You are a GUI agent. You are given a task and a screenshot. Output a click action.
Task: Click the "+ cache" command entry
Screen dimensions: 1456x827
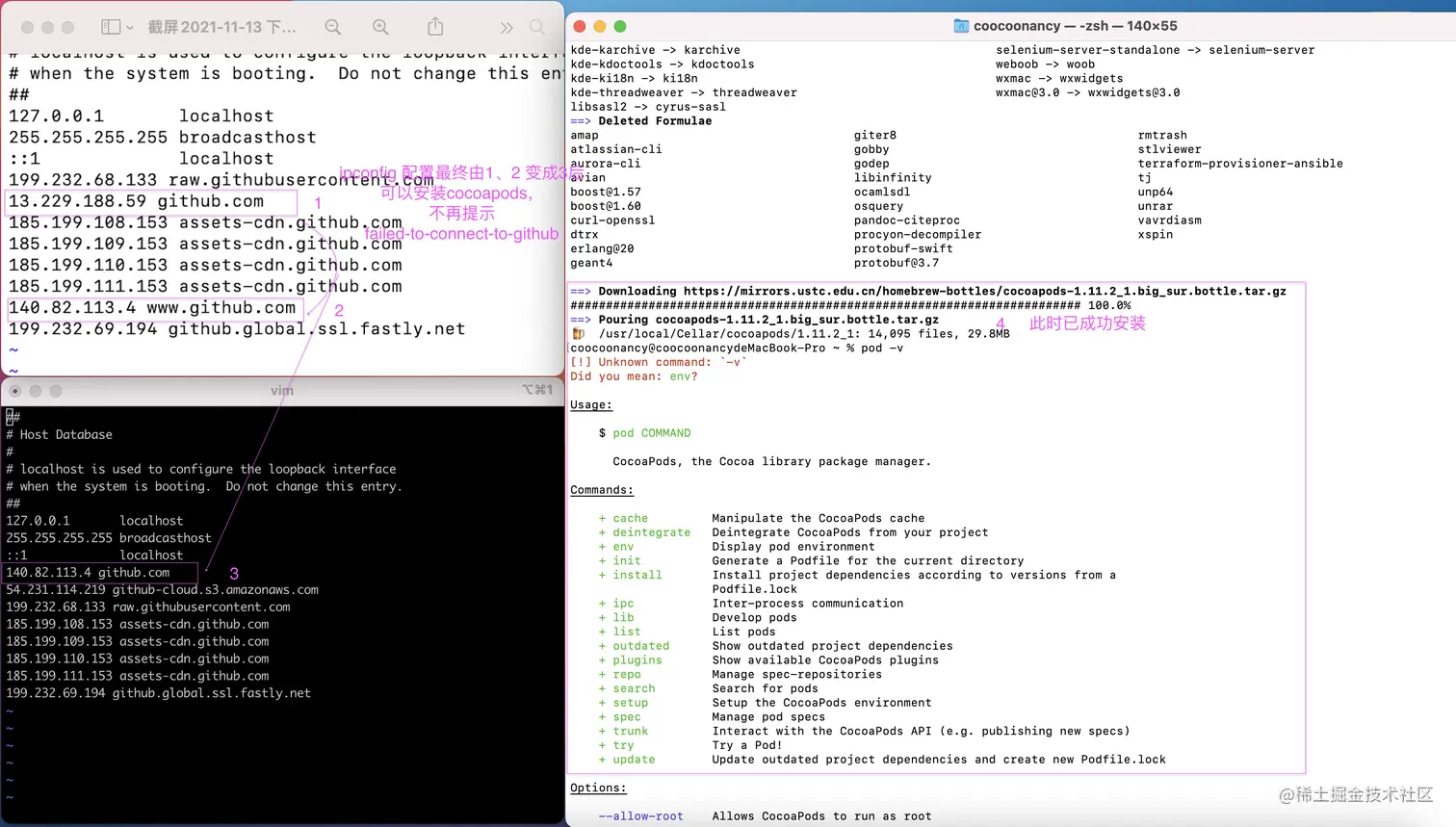click(623, 519)
